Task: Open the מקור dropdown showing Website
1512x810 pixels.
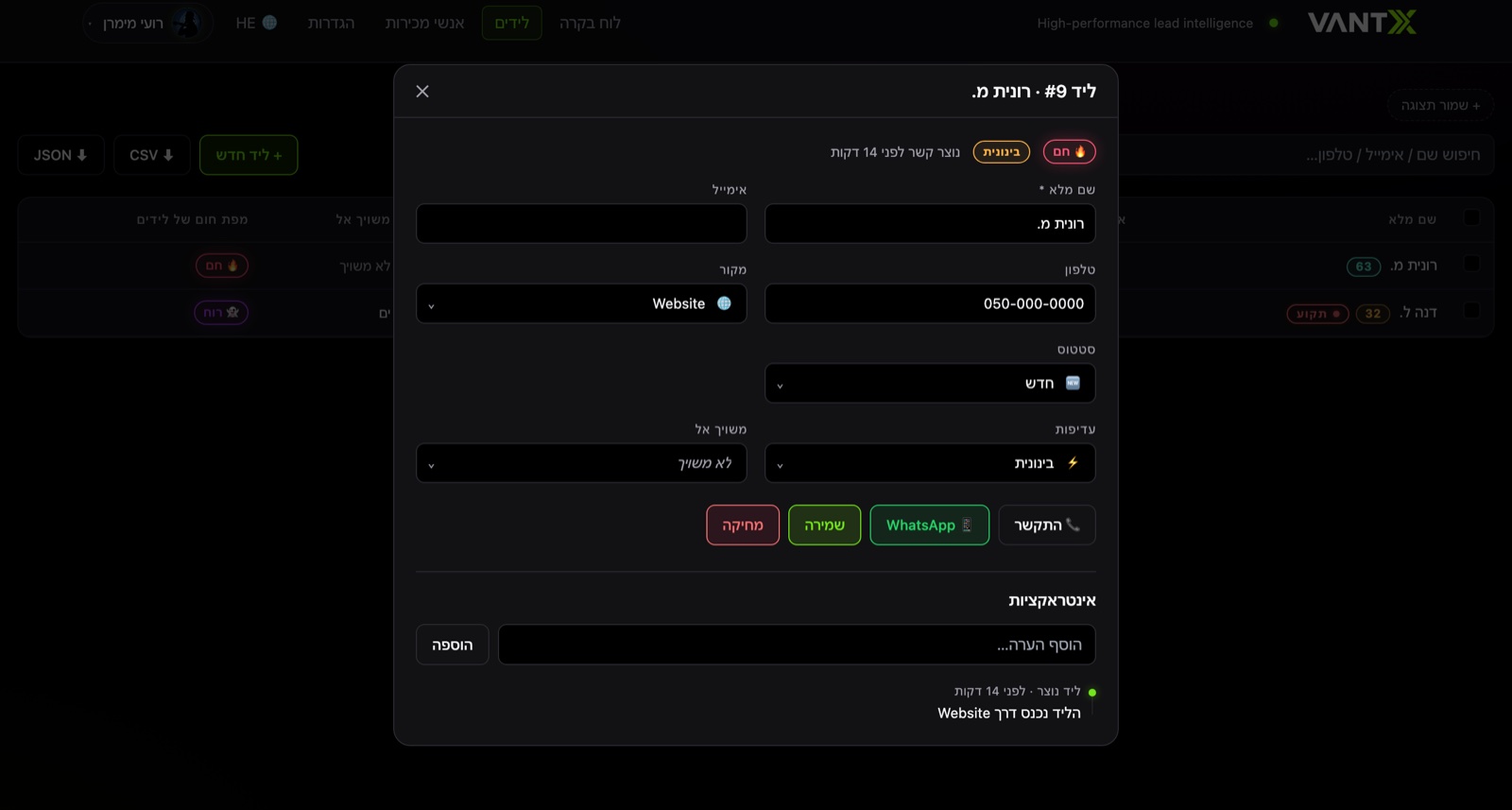Action: pyautogui.click(x=581, y=303)
